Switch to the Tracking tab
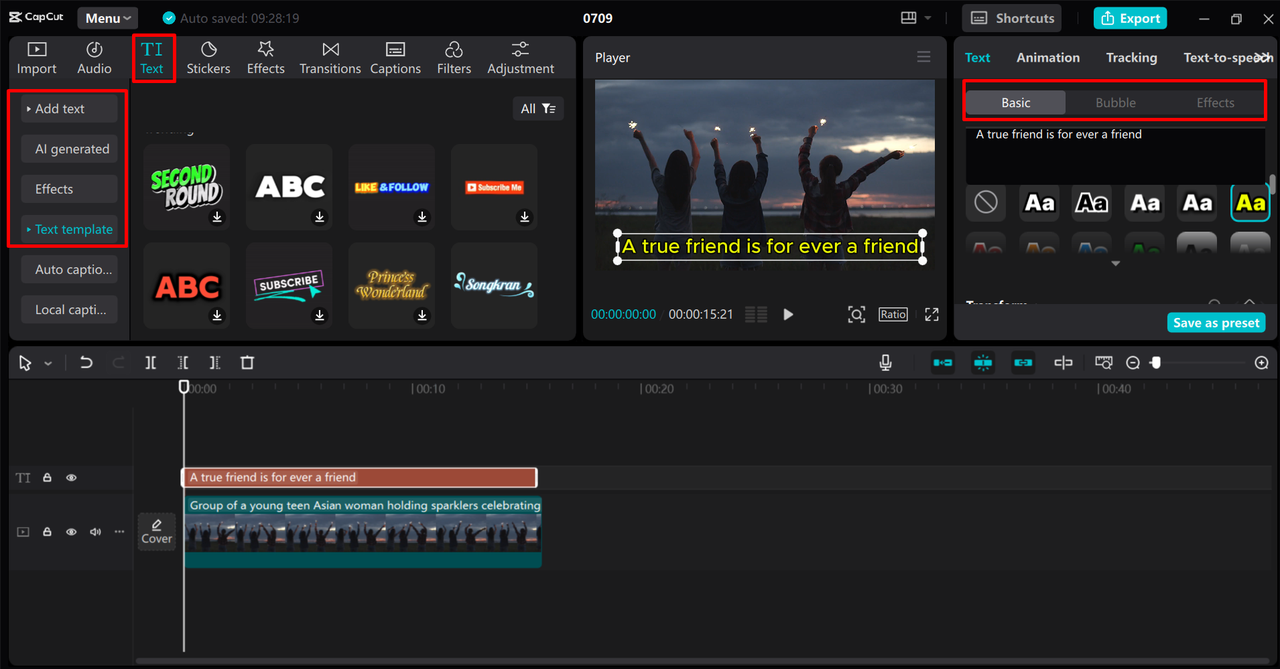Screen dimensions: 1280x669 click(1131, 57)
